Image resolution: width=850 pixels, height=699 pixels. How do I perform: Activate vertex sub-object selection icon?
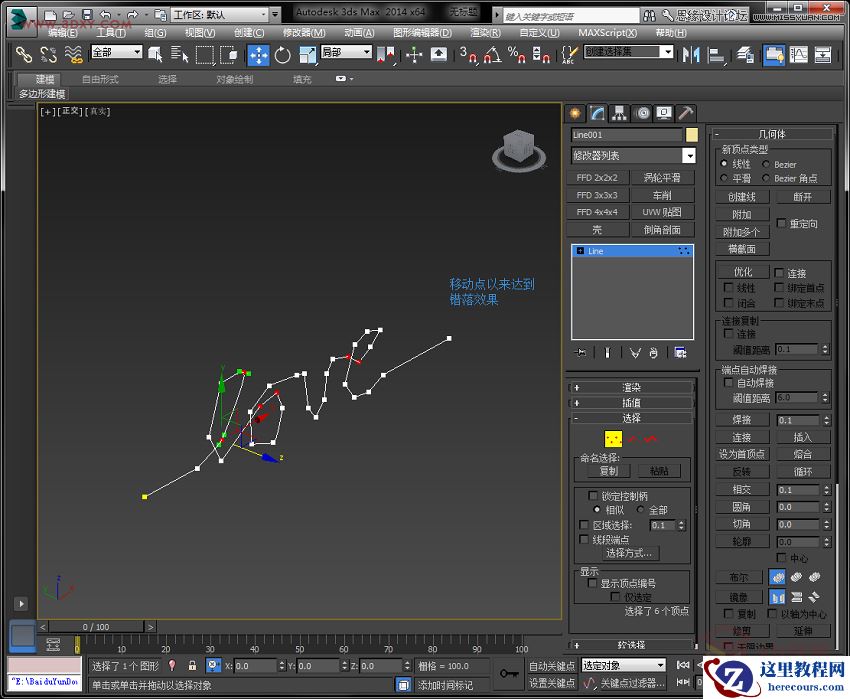pyautogui.click(x=613, y=438)
